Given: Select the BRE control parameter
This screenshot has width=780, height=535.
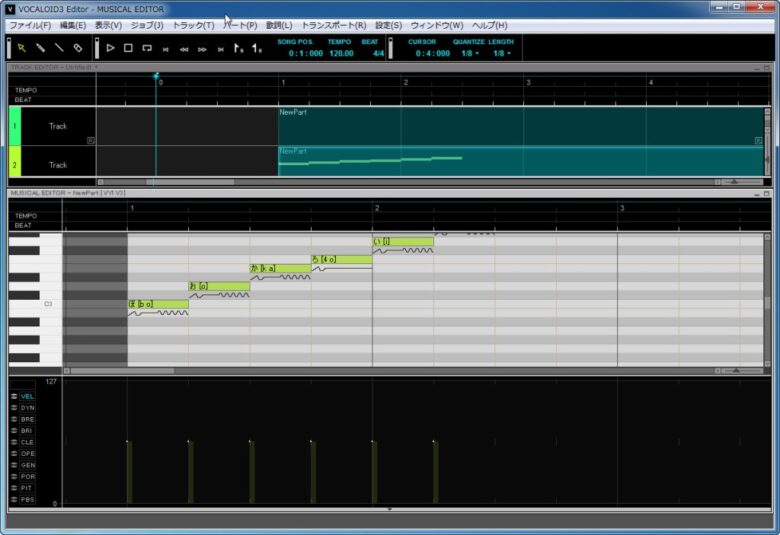Looking at the screenshot, I should (27, 419).
